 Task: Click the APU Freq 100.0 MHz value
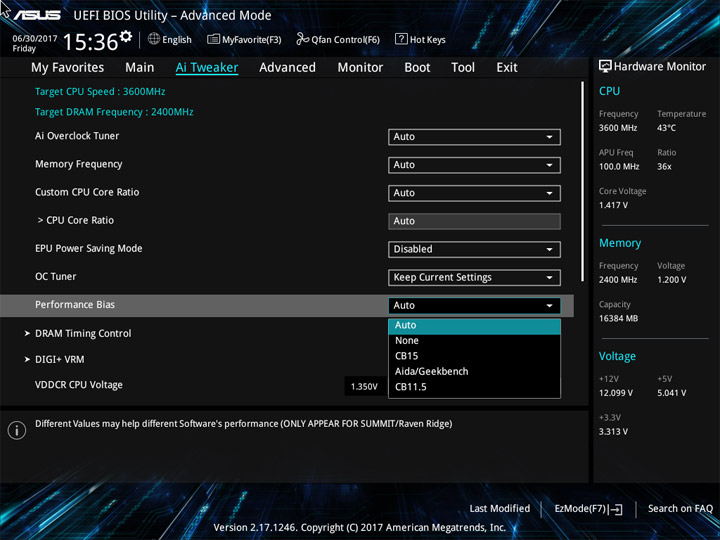click(x=619, y=167)
